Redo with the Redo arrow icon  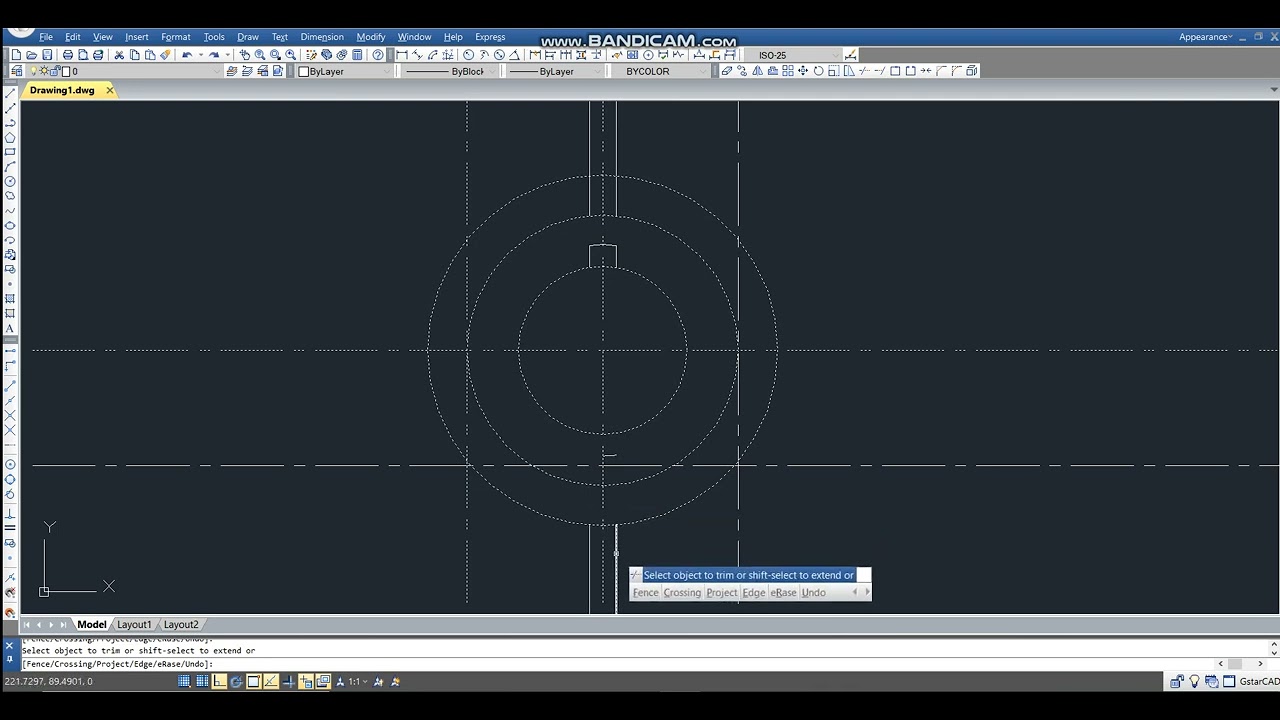click(214, 55)
